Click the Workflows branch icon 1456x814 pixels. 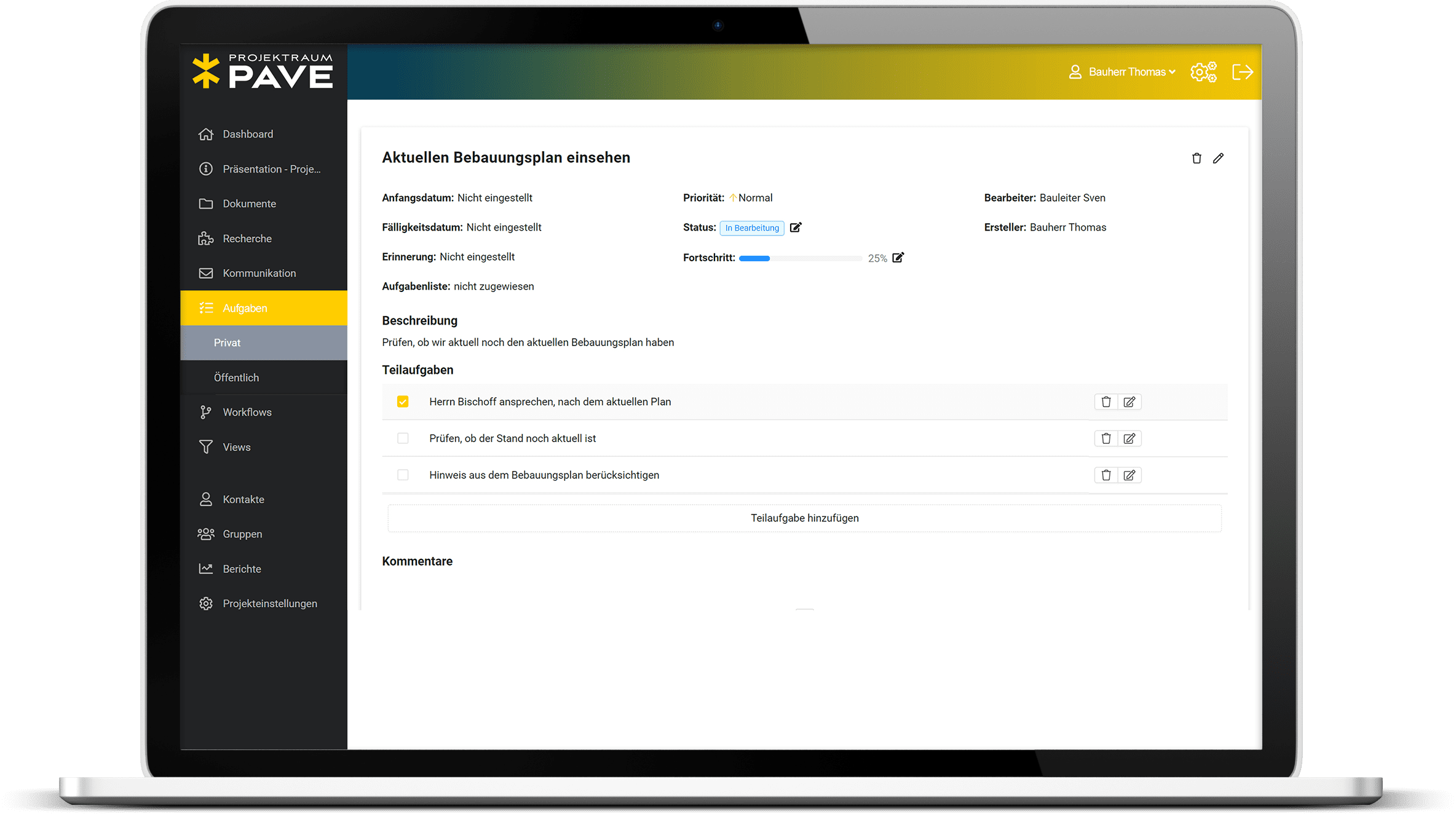206,413
